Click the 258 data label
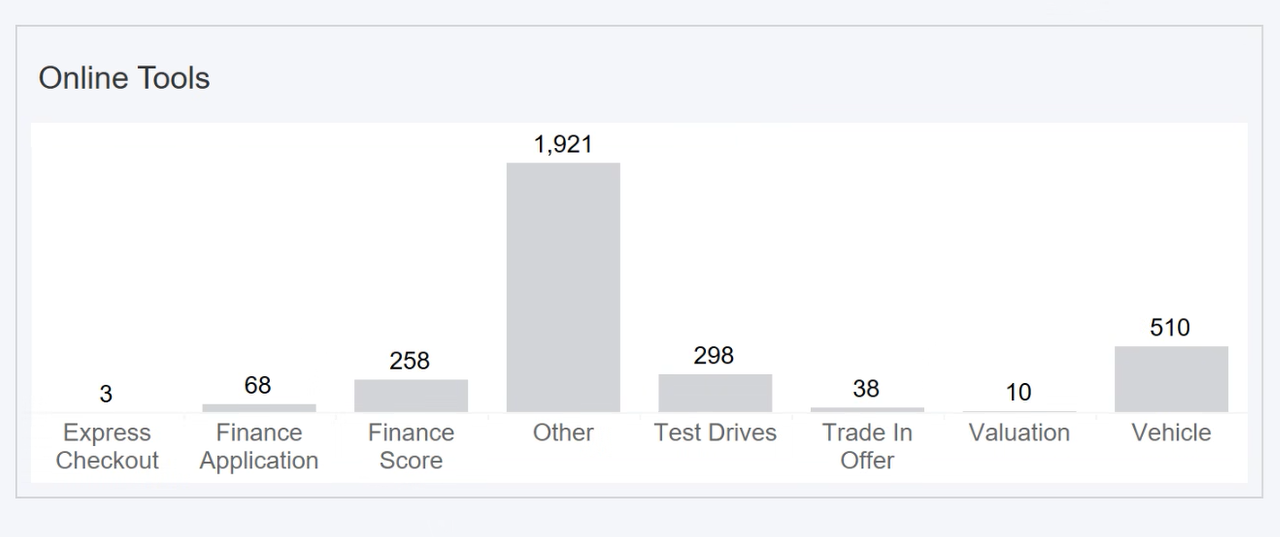The width and height of the screenshot is (1280, 537). [410, 361]
